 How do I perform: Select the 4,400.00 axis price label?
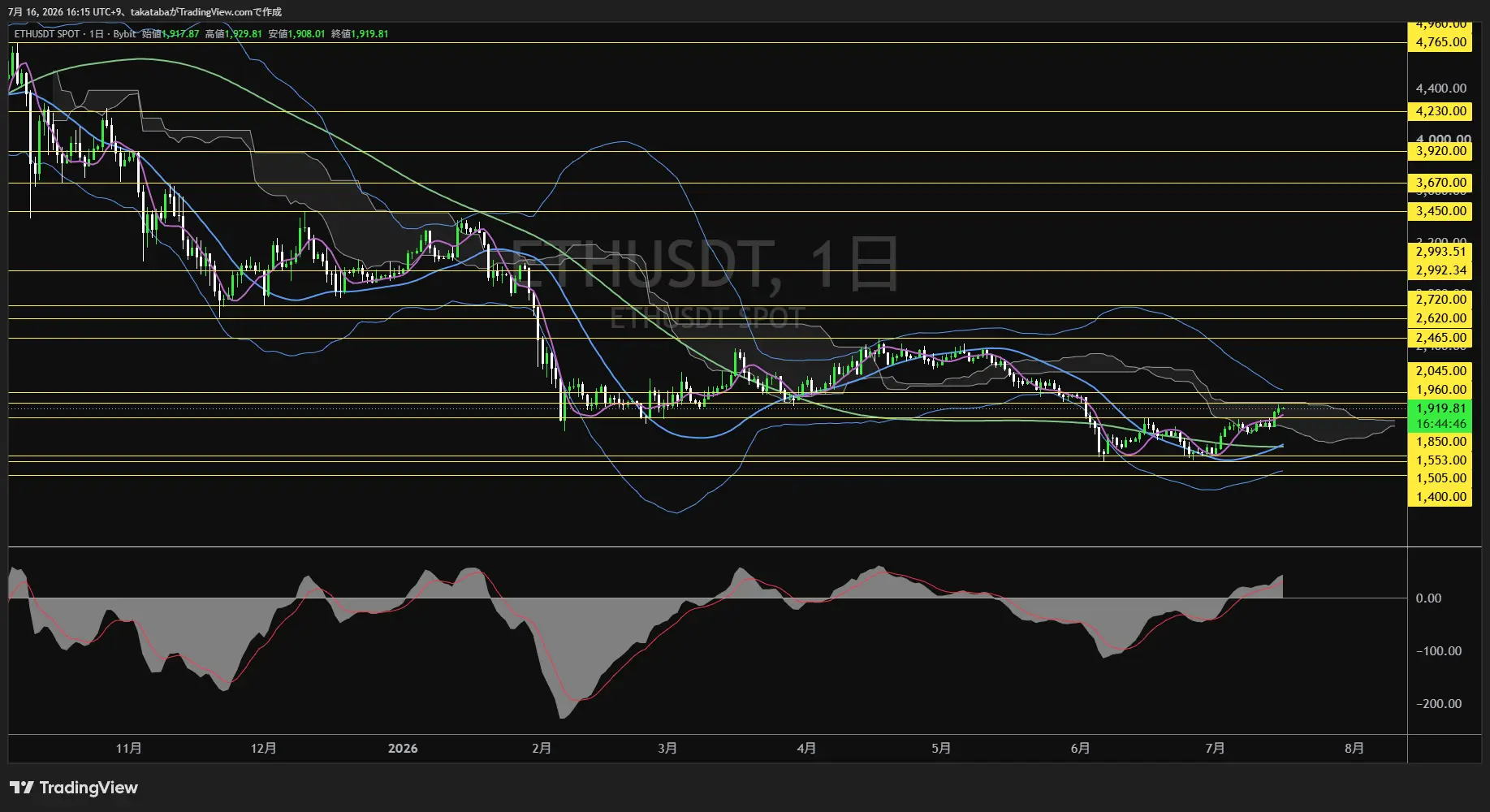[1440, 89]
